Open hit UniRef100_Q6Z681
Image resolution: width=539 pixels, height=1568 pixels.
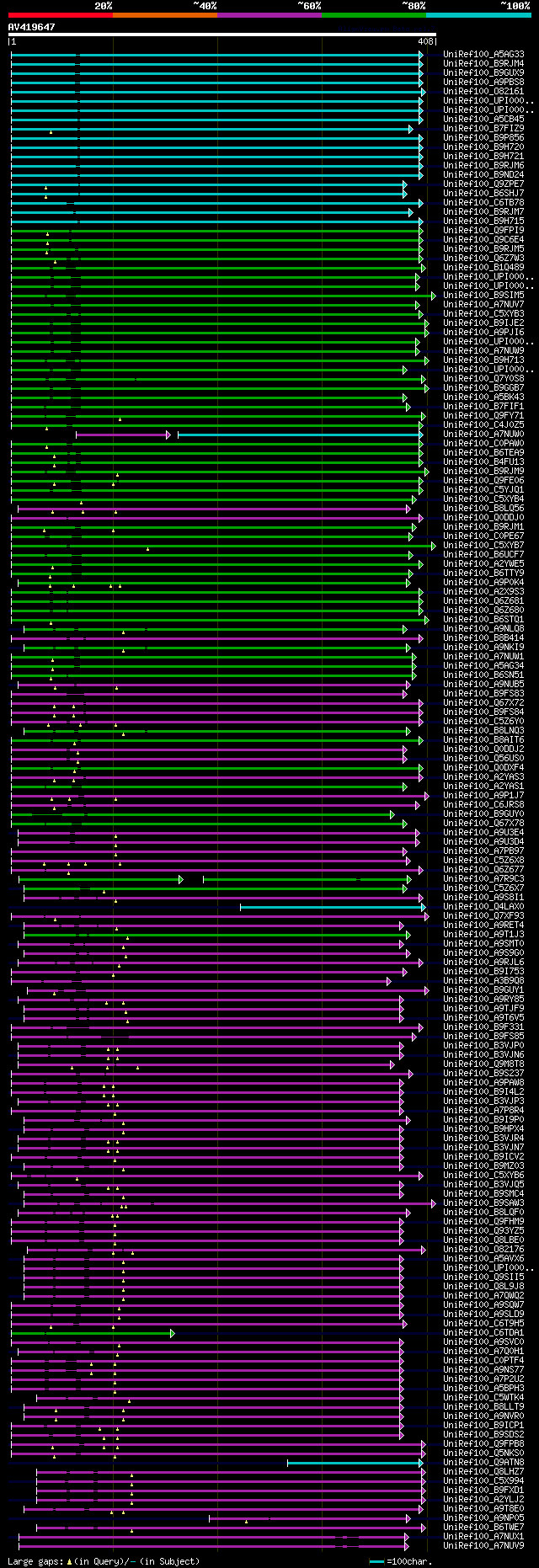tap(483, 601)
